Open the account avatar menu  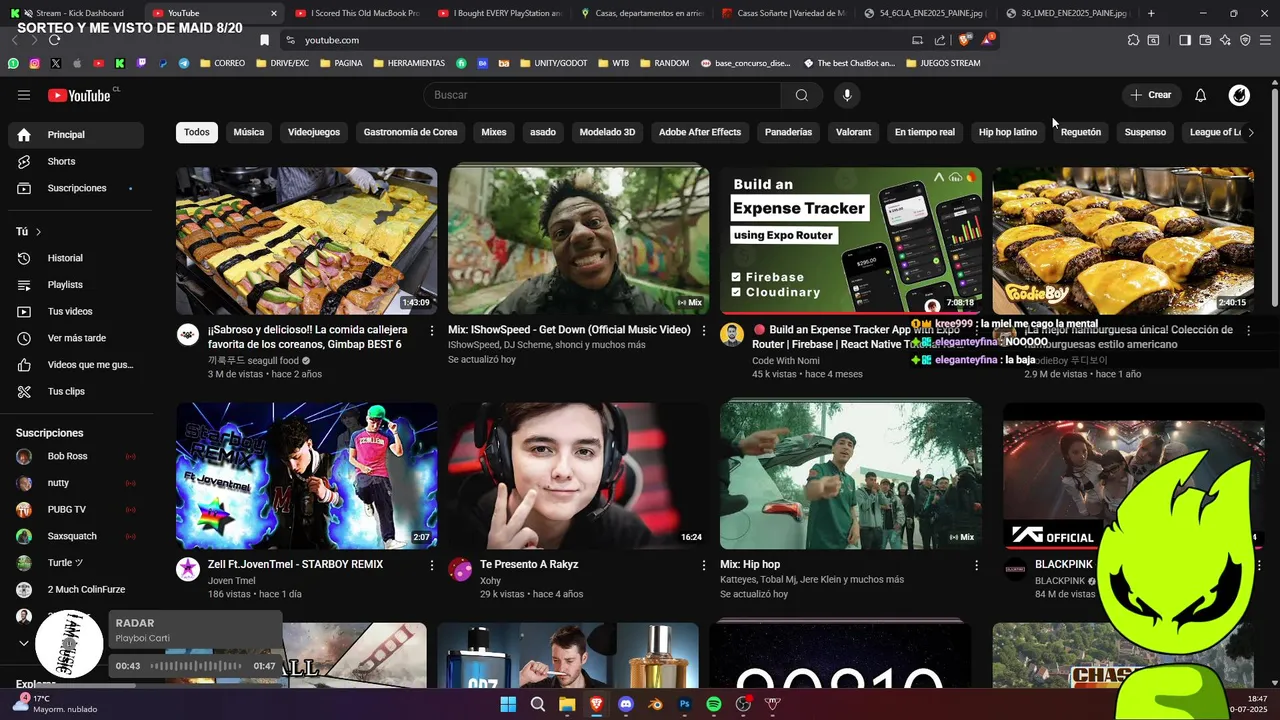(x=1239, y=95)
